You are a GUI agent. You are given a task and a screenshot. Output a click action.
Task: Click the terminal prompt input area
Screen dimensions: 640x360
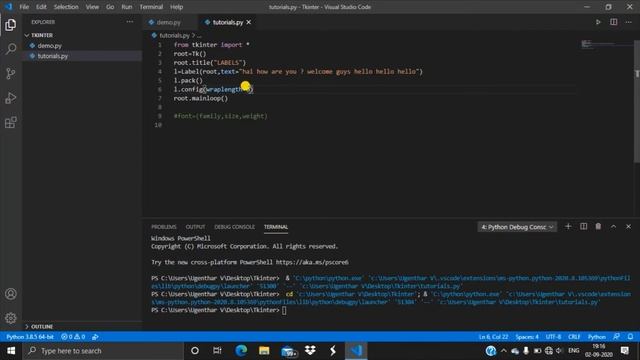[x=284, y=310]
